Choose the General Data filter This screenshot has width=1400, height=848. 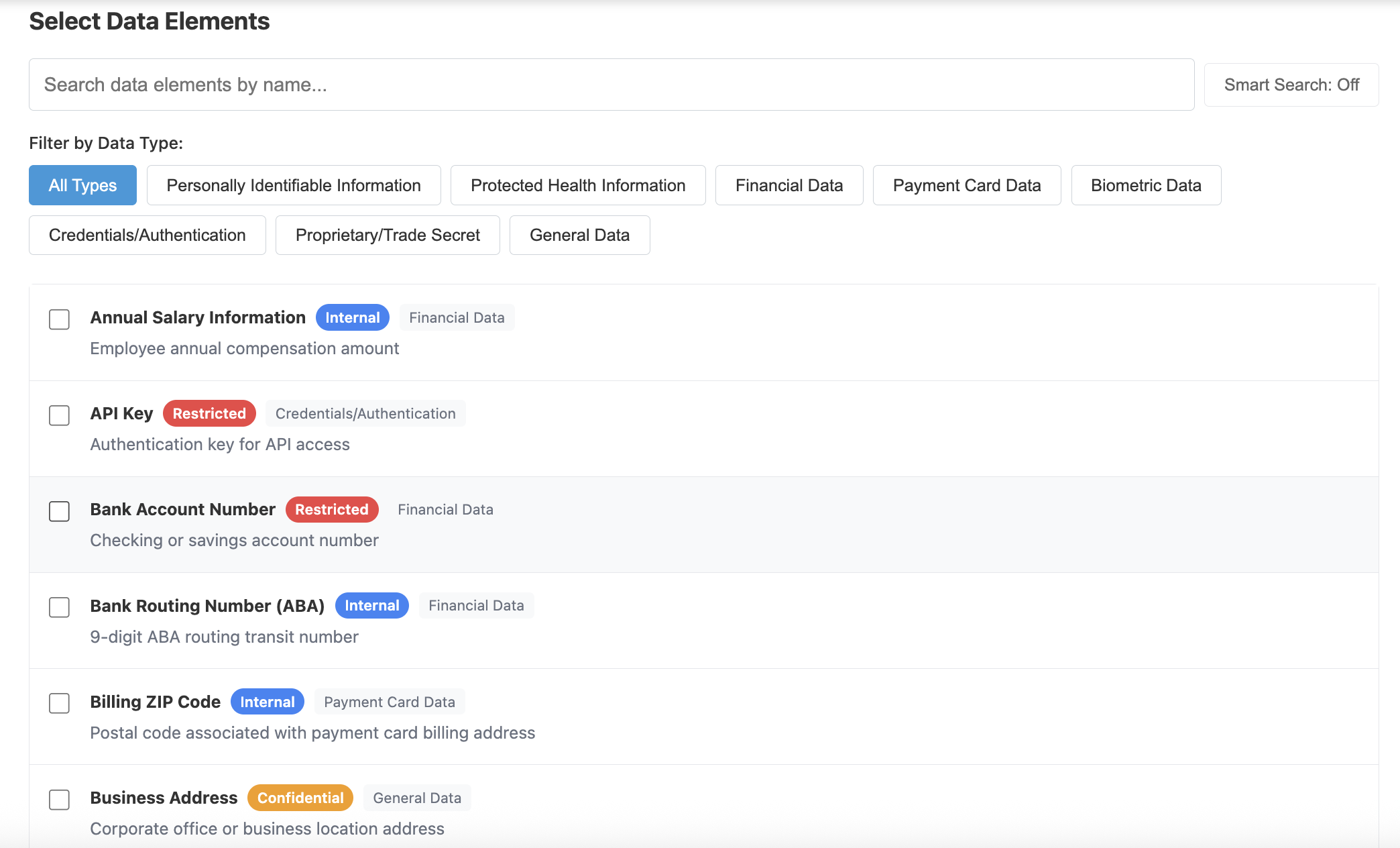[x=579, y=235]
